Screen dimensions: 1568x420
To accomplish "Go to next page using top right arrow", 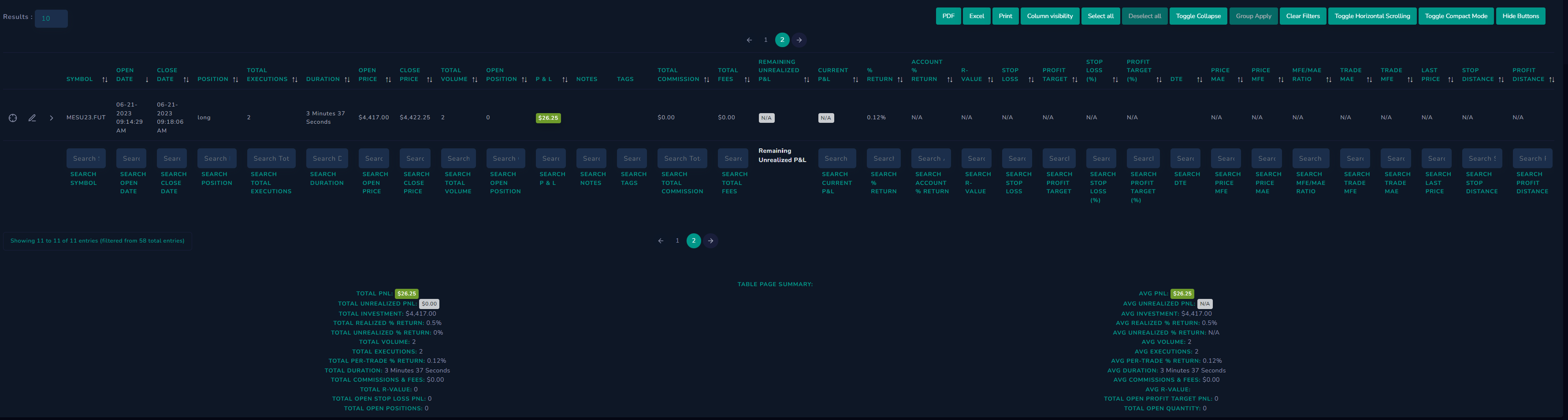I will (799, 40).
